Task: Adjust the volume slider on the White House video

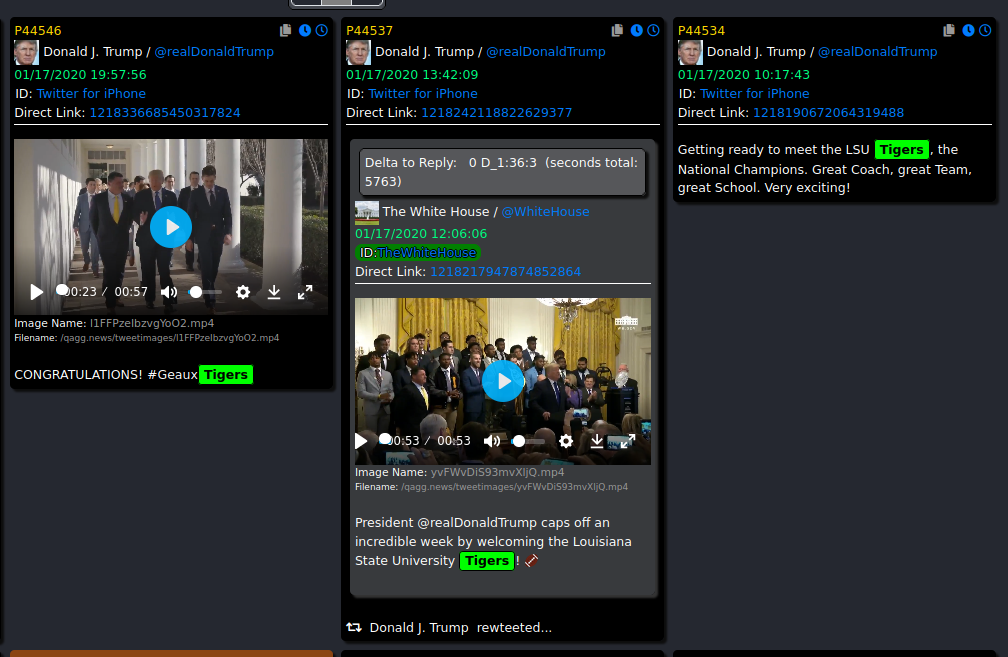Action: pos(528,441)
